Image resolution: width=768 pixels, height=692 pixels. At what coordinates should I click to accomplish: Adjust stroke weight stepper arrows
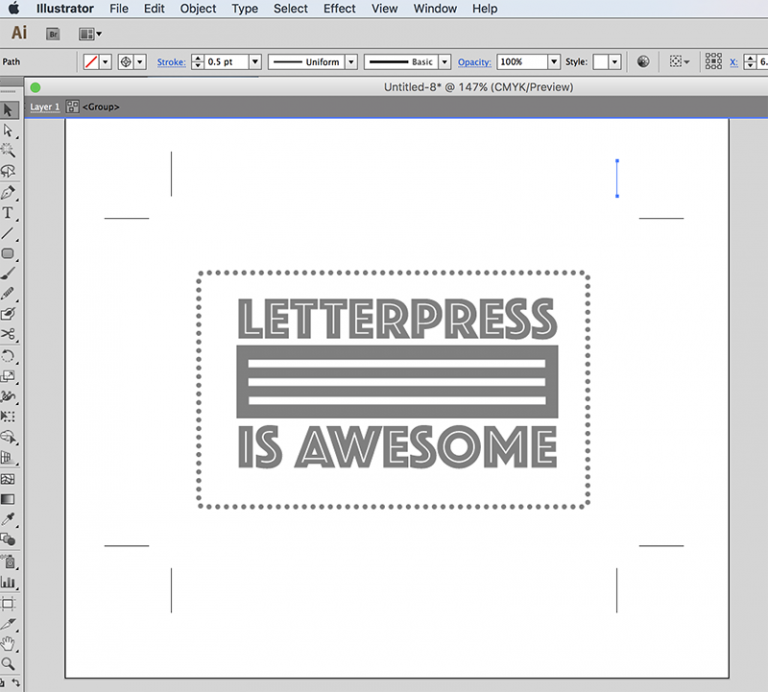197,62
